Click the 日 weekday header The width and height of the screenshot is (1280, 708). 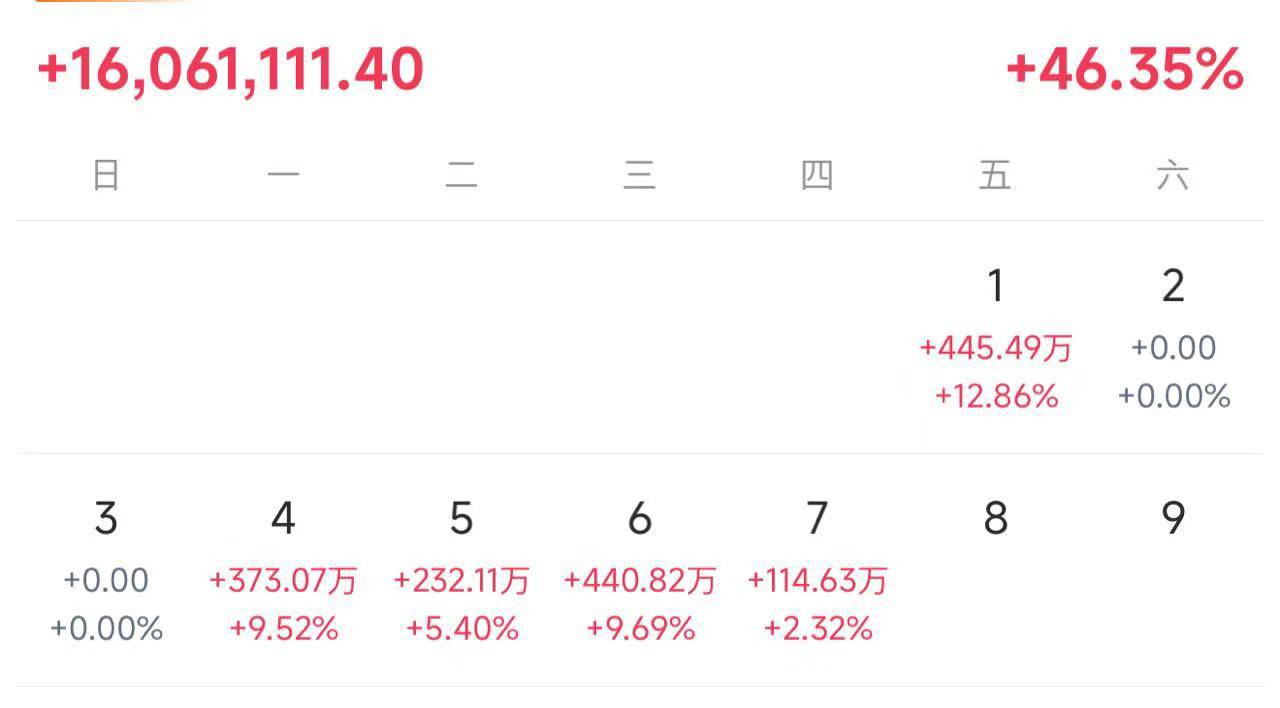click(x=106, y=175)
